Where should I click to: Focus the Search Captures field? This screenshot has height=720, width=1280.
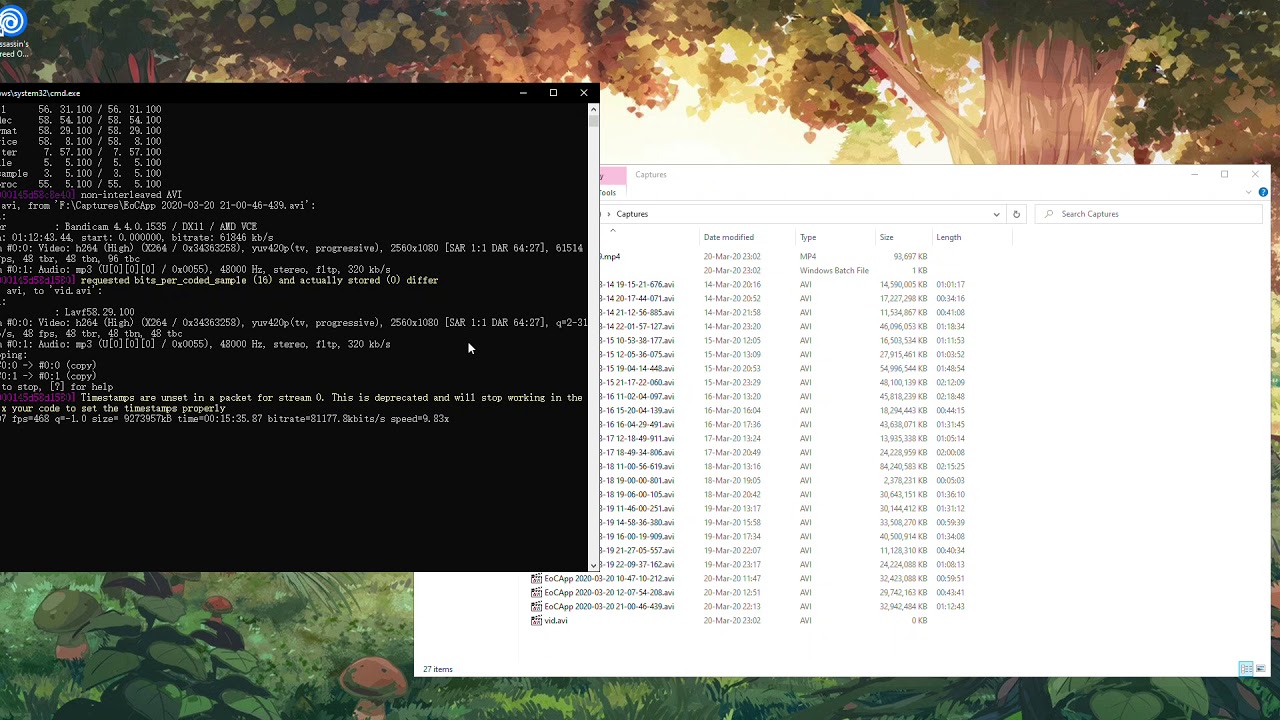[1150, 214]
